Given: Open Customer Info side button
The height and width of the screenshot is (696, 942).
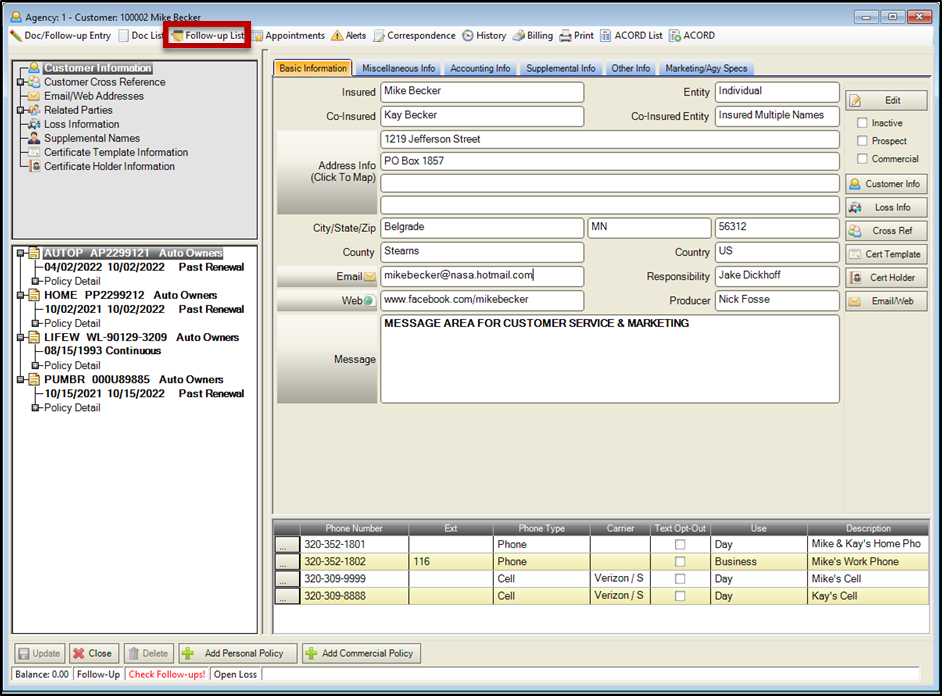Looking at the screenshot, I should click(x=886, y=184).
